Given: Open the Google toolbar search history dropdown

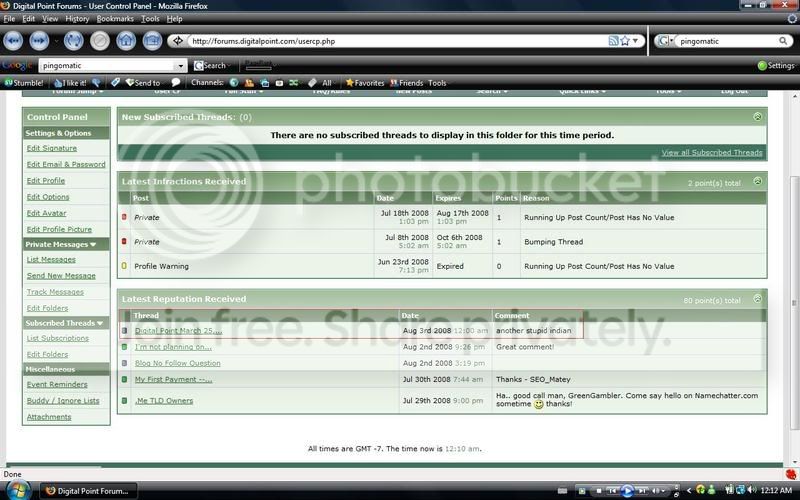Looking at the screenshot, I should point(180,66).
